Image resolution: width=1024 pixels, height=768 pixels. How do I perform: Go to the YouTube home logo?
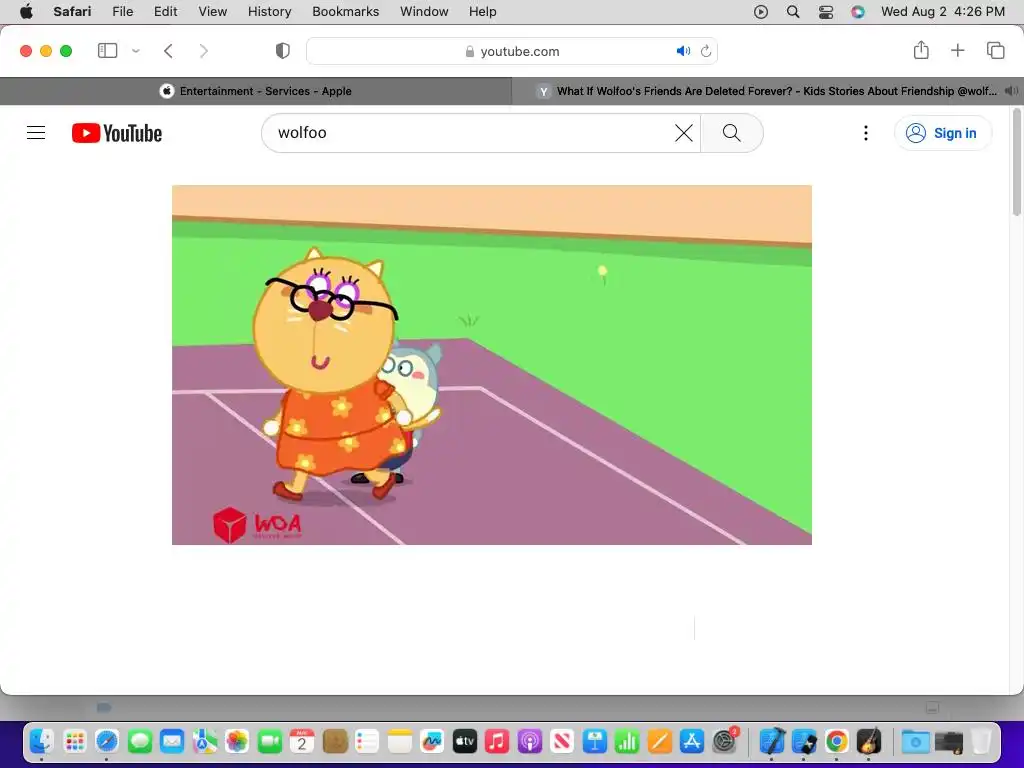pyautogui.click(x=117, y=133)
